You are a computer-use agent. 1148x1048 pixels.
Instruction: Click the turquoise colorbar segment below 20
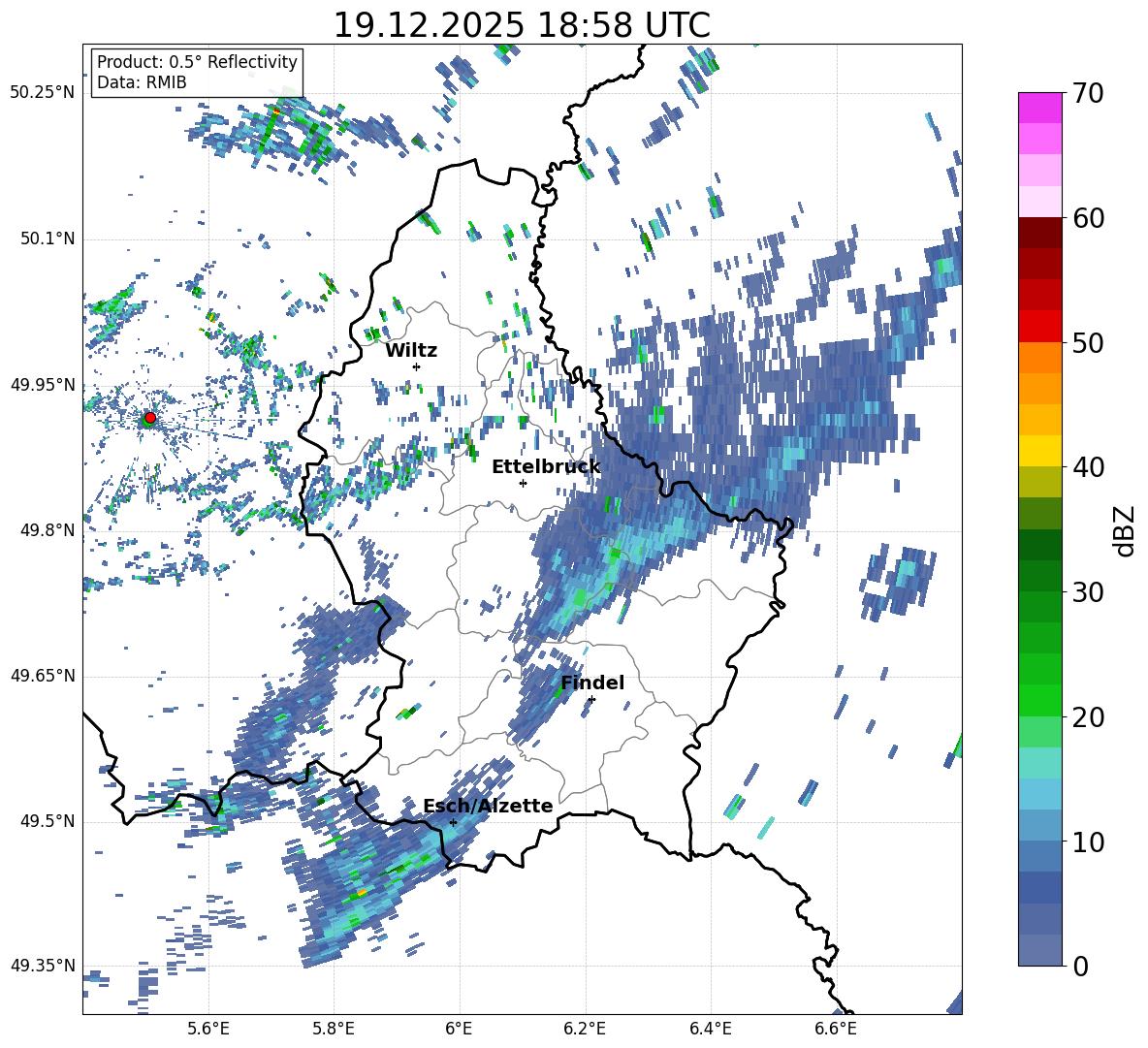pyautogui.click(x=1040, y=763)
